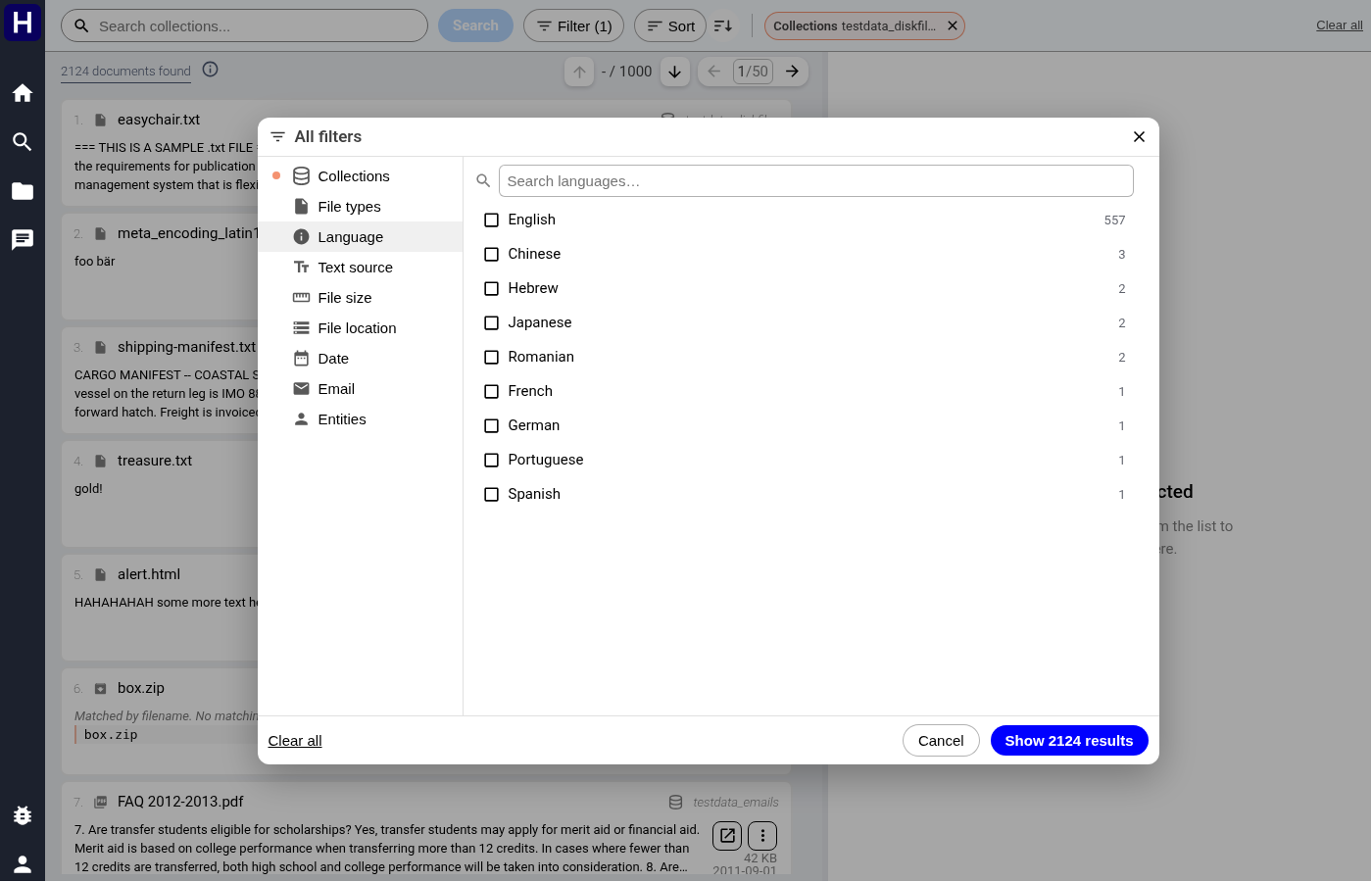Cancel the filters dialog
The width and height of the screenshot is (1372, 882).
[x=941, y=741]
